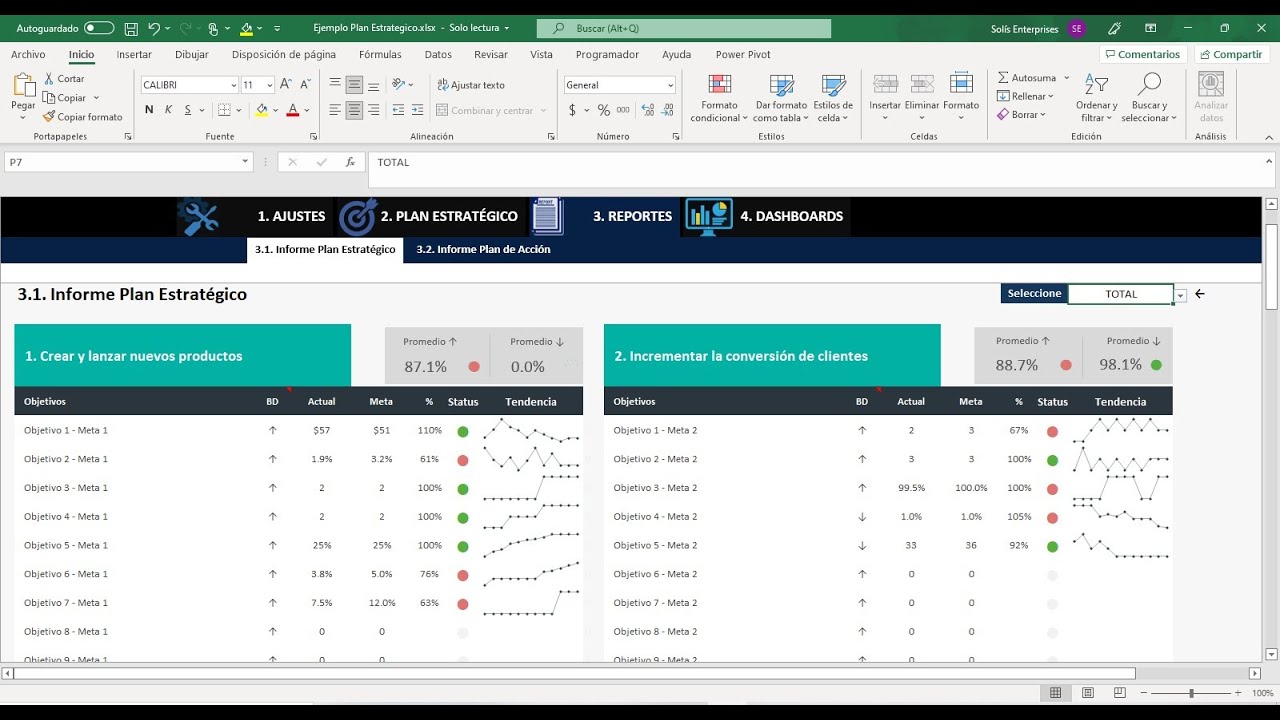This screenshot has width=1280, height=720.
Task: Click the Compartir button
Action: pos(1231,54)
